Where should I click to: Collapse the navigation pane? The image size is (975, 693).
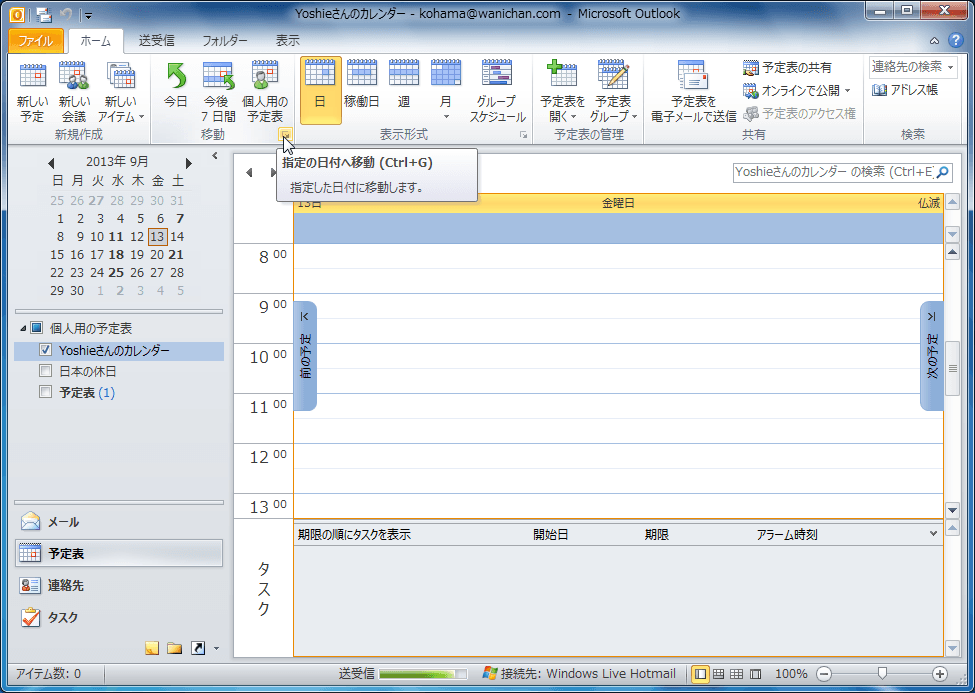(x=215, y=156)
